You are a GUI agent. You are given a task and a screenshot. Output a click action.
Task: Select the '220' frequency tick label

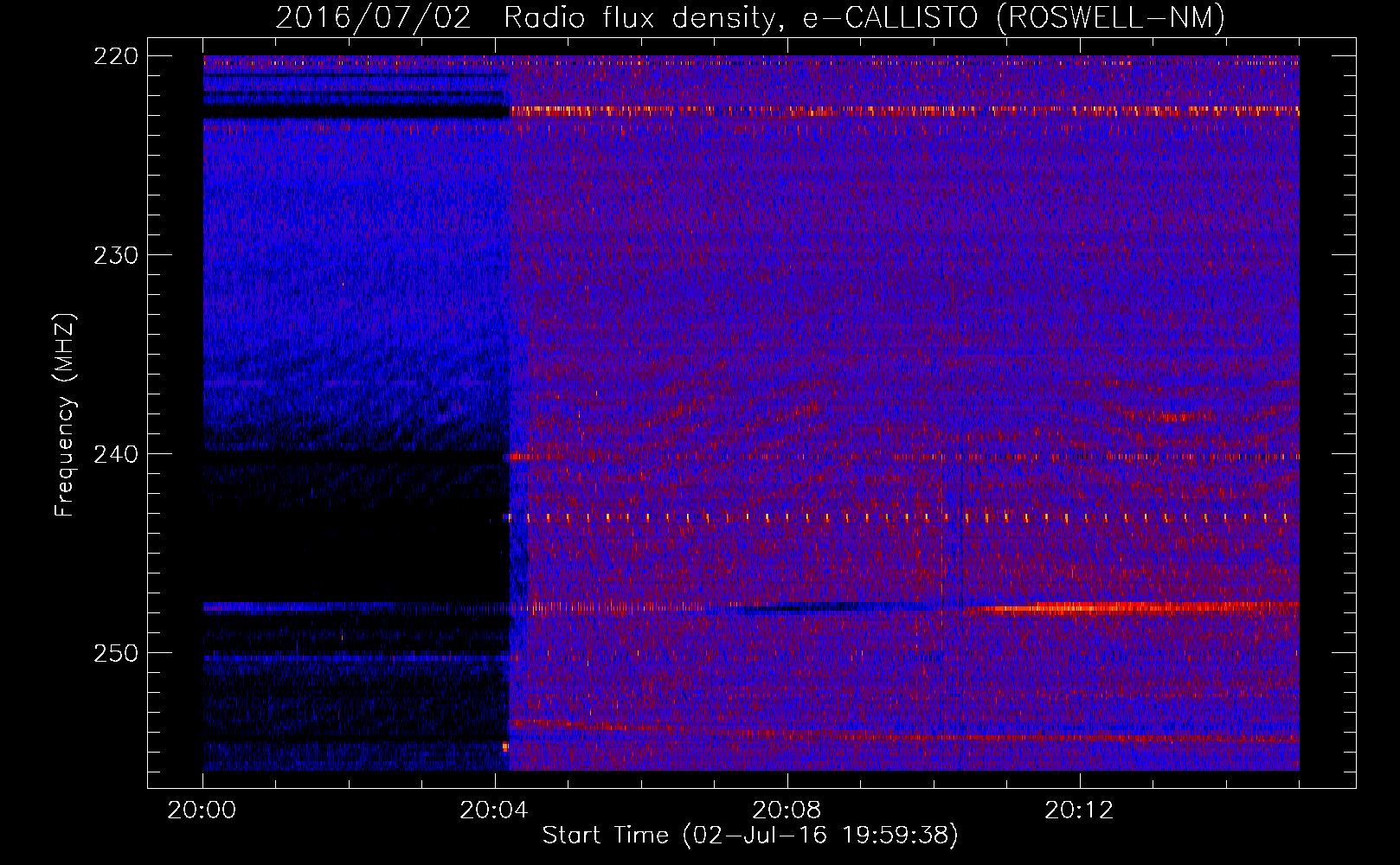tap(116, 56)
